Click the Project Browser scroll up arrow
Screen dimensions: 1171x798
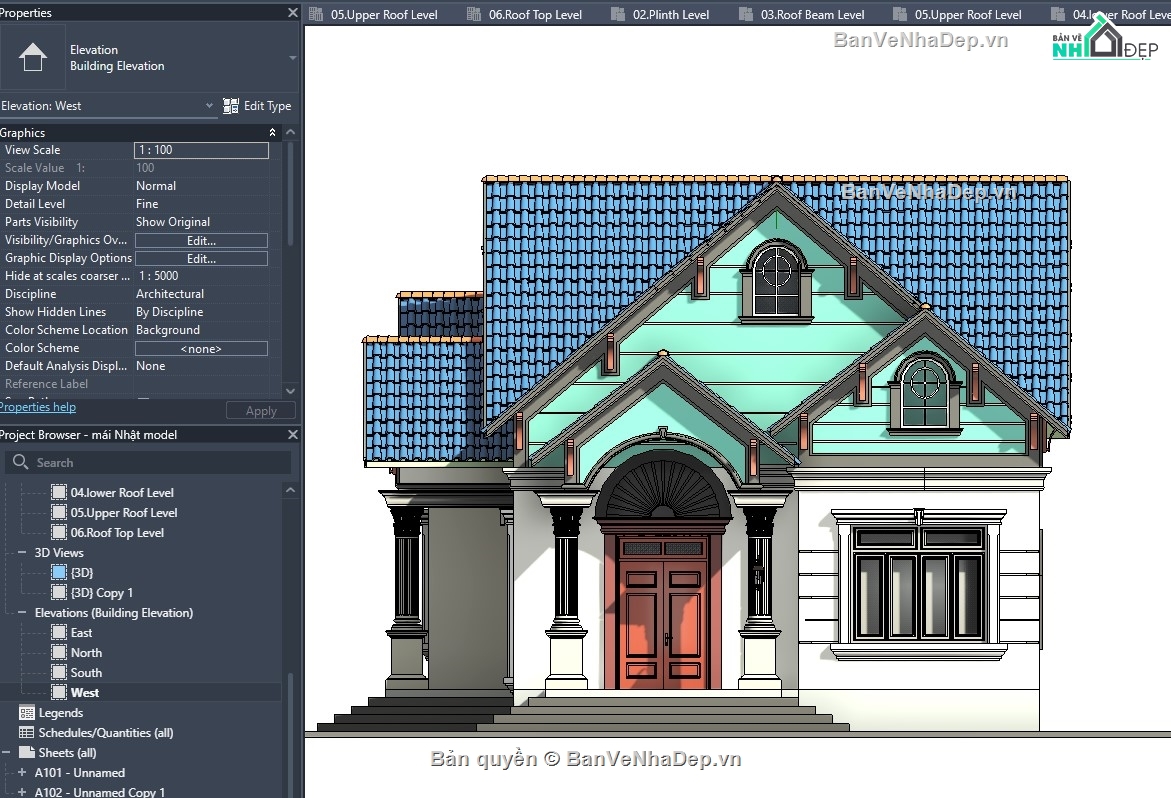pyautogui.click(x=291, y=490)
